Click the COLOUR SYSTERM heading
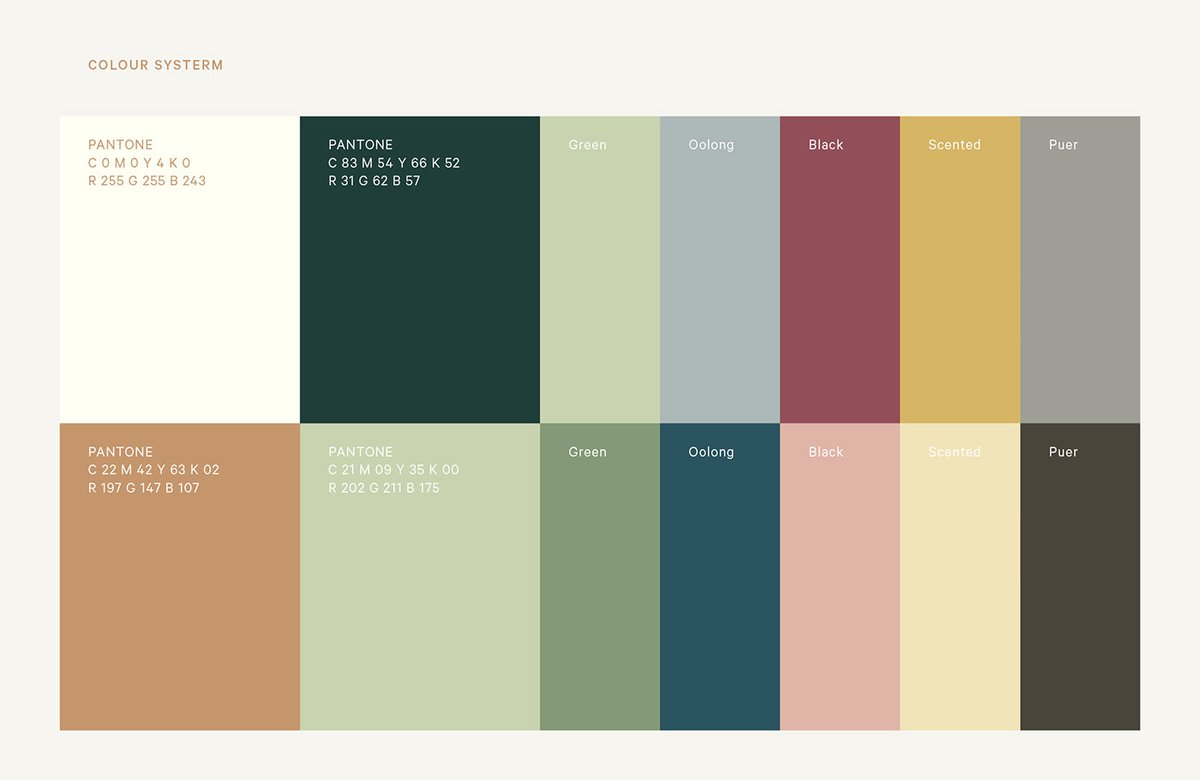Image resolution: width=1200 pixels, height=780 pixels. pyautogui.click(x=155, y=65)
